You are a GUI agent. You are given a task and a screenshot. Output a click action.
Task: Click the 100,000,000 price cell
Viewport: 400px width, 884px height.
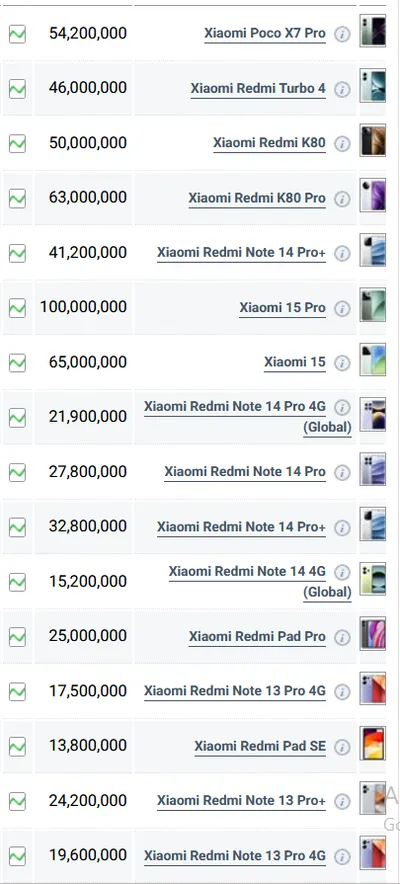click(x=83, y=307)
